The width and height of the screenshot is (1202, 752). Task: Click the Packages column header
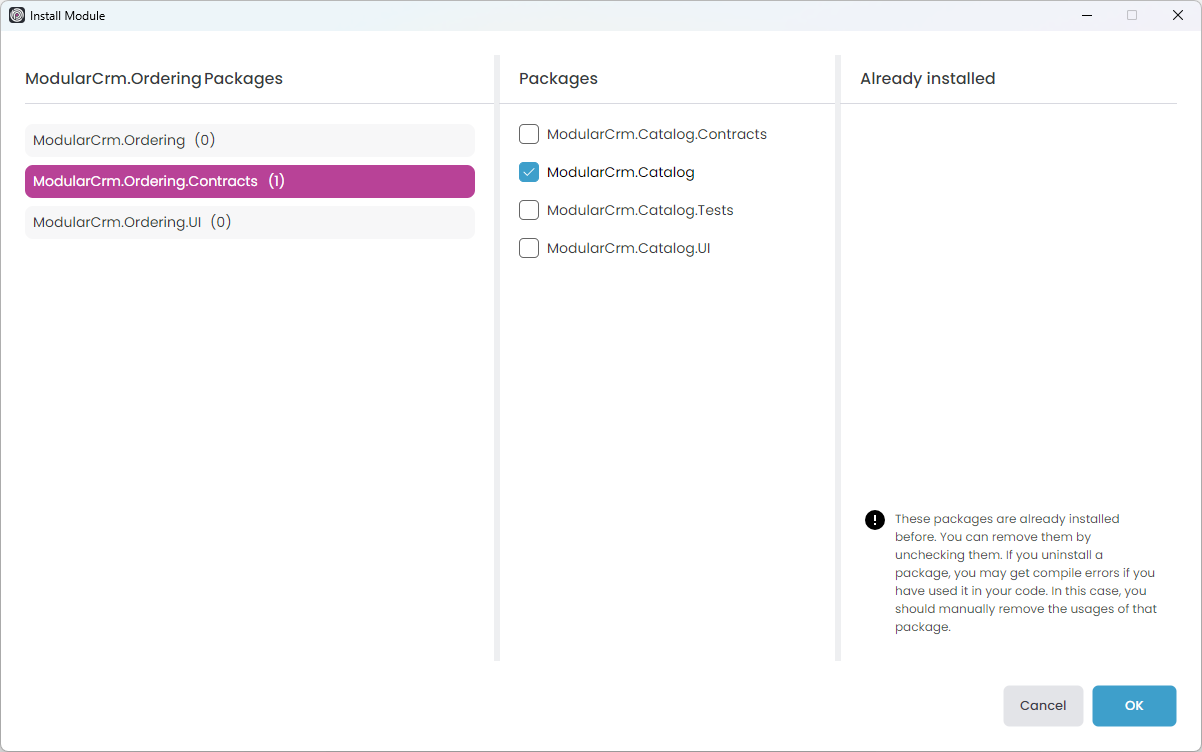tap(557, 78)
